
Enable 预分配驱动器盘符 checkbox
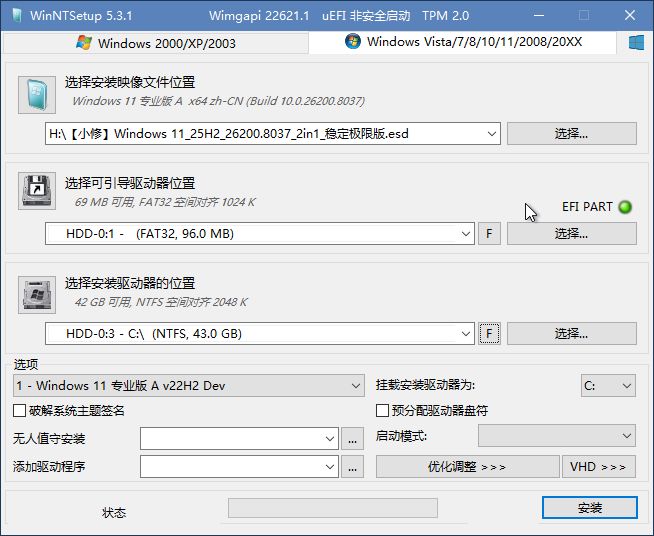click(x=382, y=410)
